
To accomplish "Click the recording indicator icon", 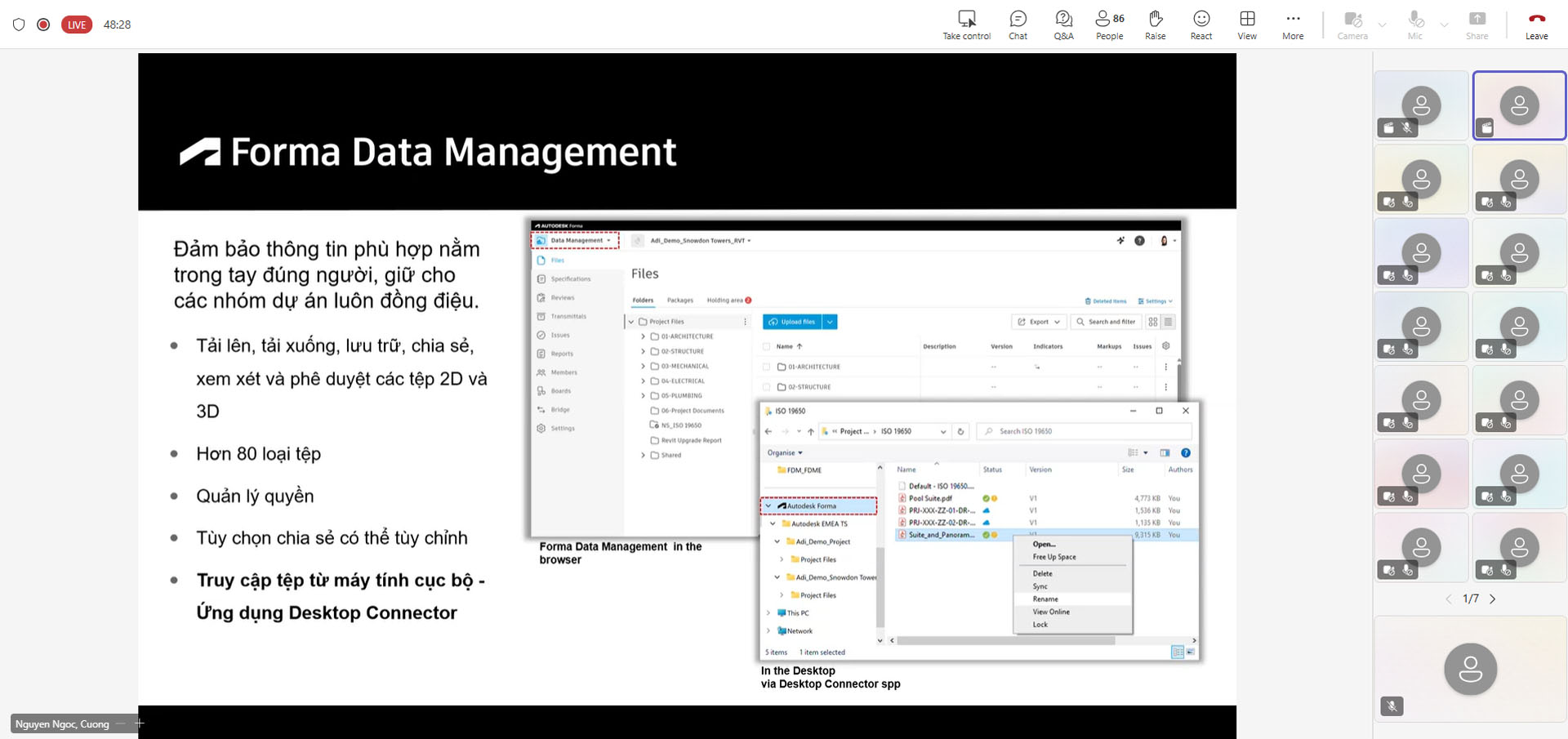I will tap(43, 24).
